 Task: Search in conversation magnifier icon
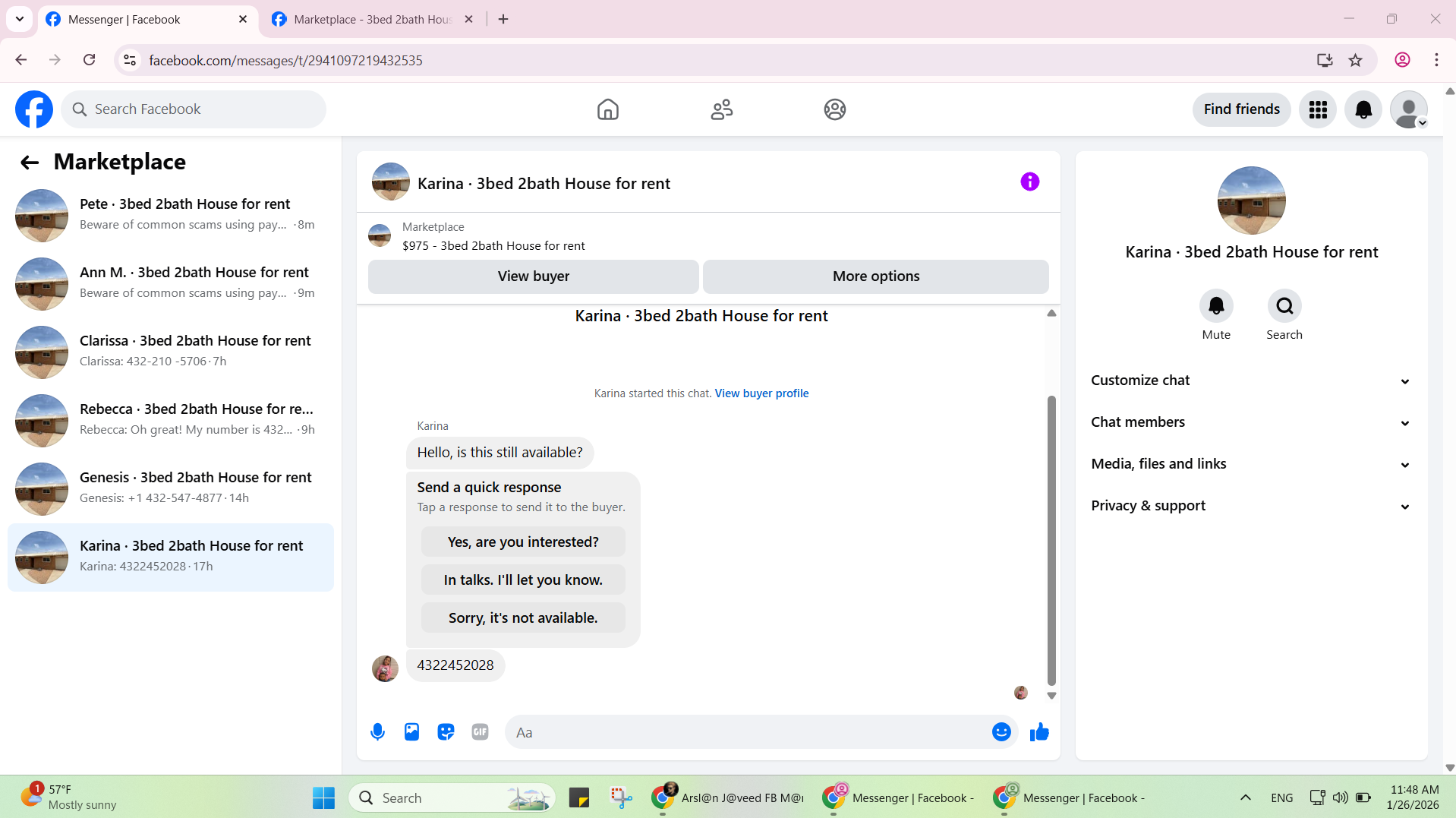(1284, 306)
